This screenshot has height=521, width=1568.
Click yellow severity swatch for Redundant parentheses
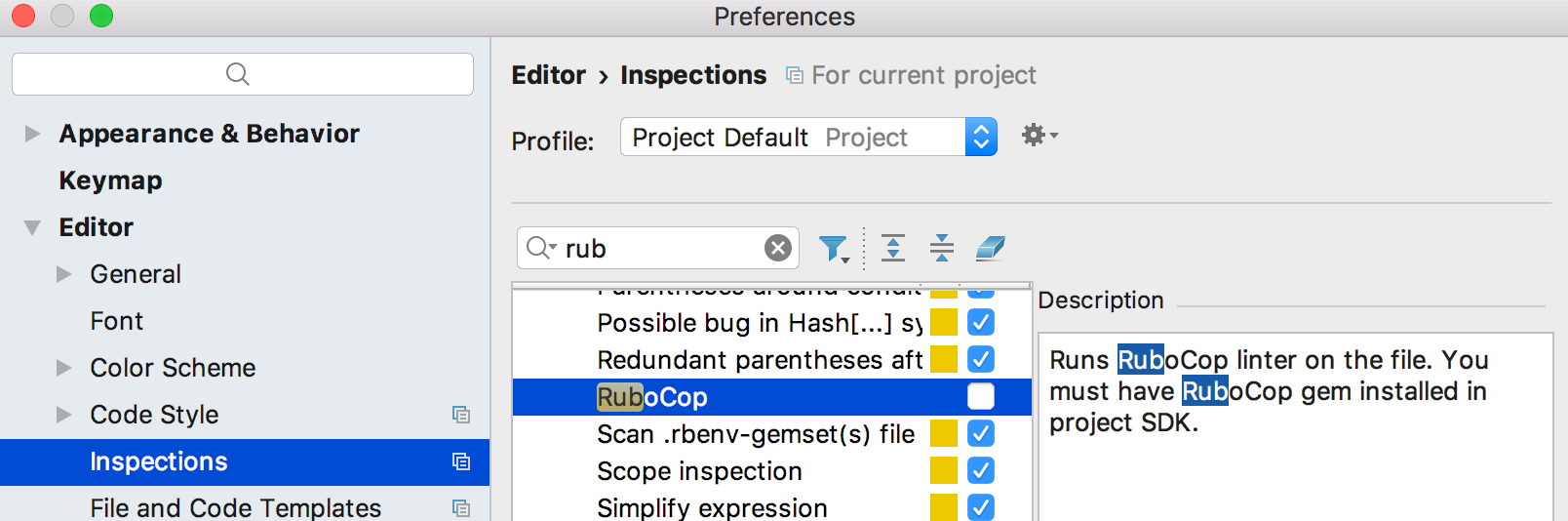tap(943, 359)
